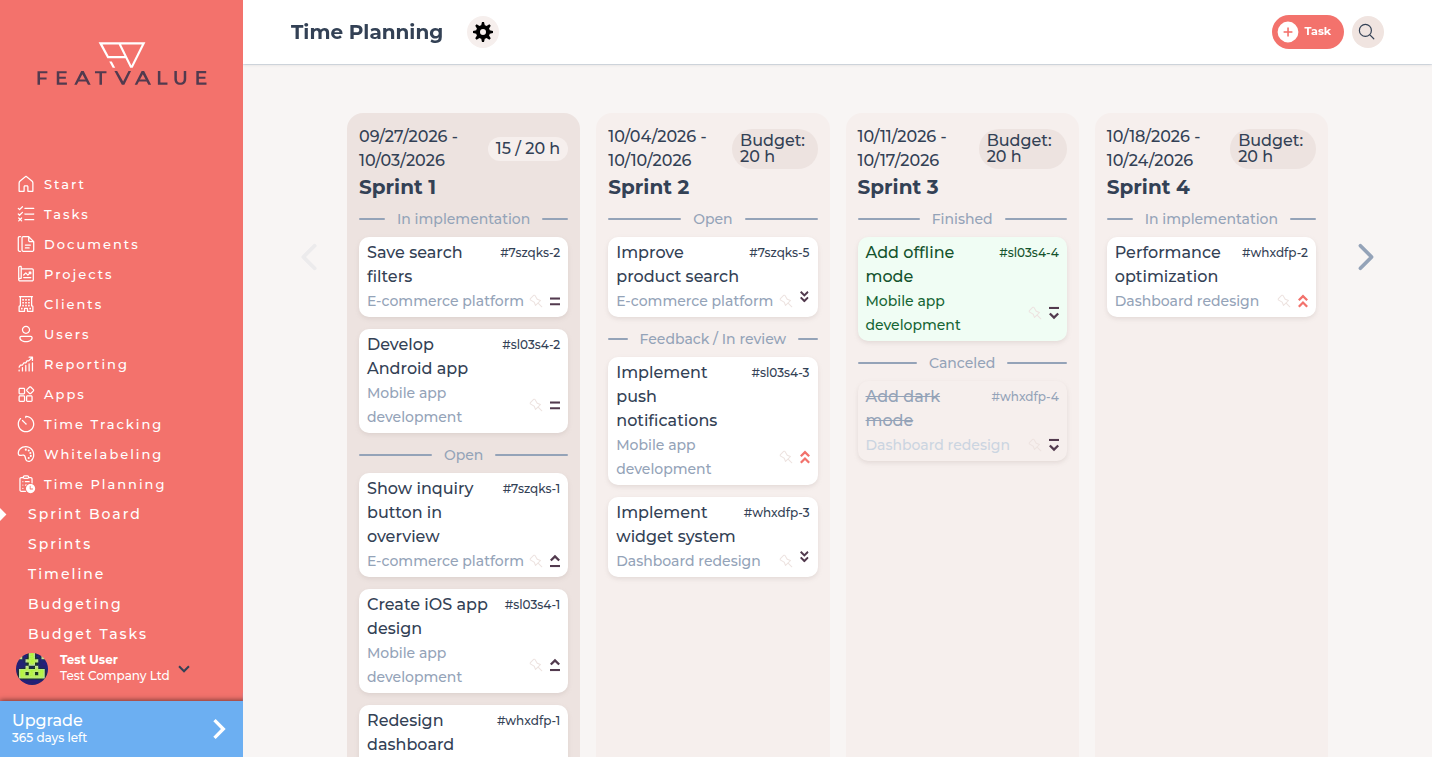Click the Users person icon in sidebar
The image size is (1432, 757).
26,334
